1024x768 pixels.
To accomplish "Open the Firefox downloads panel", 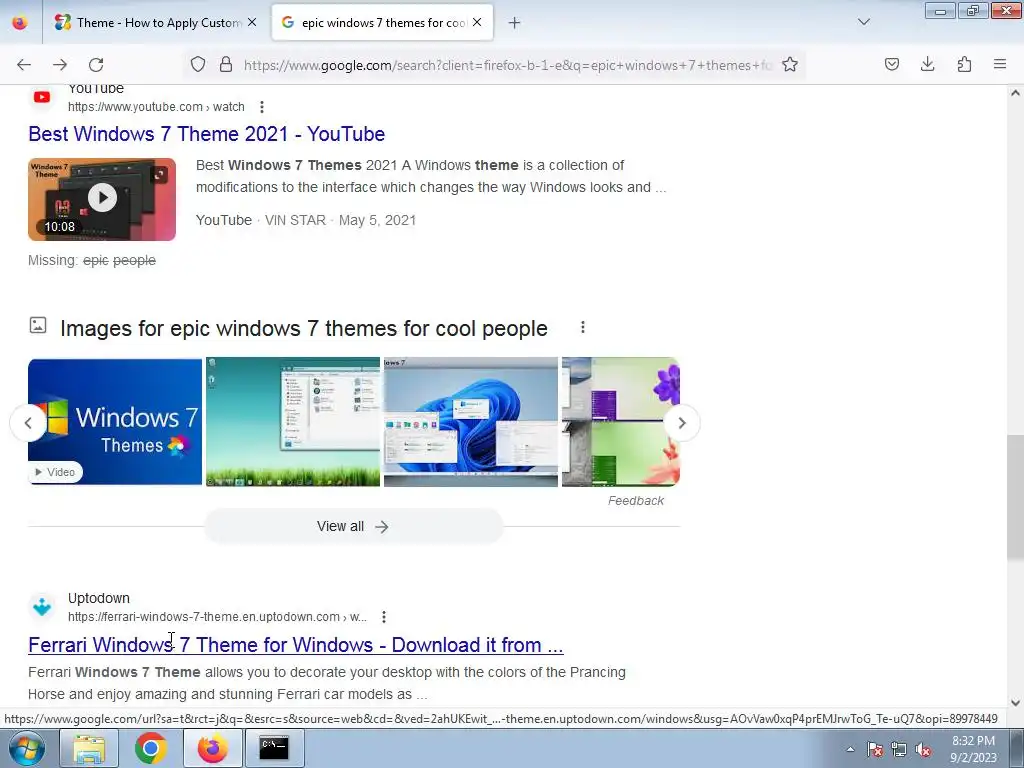I will 927,64.
